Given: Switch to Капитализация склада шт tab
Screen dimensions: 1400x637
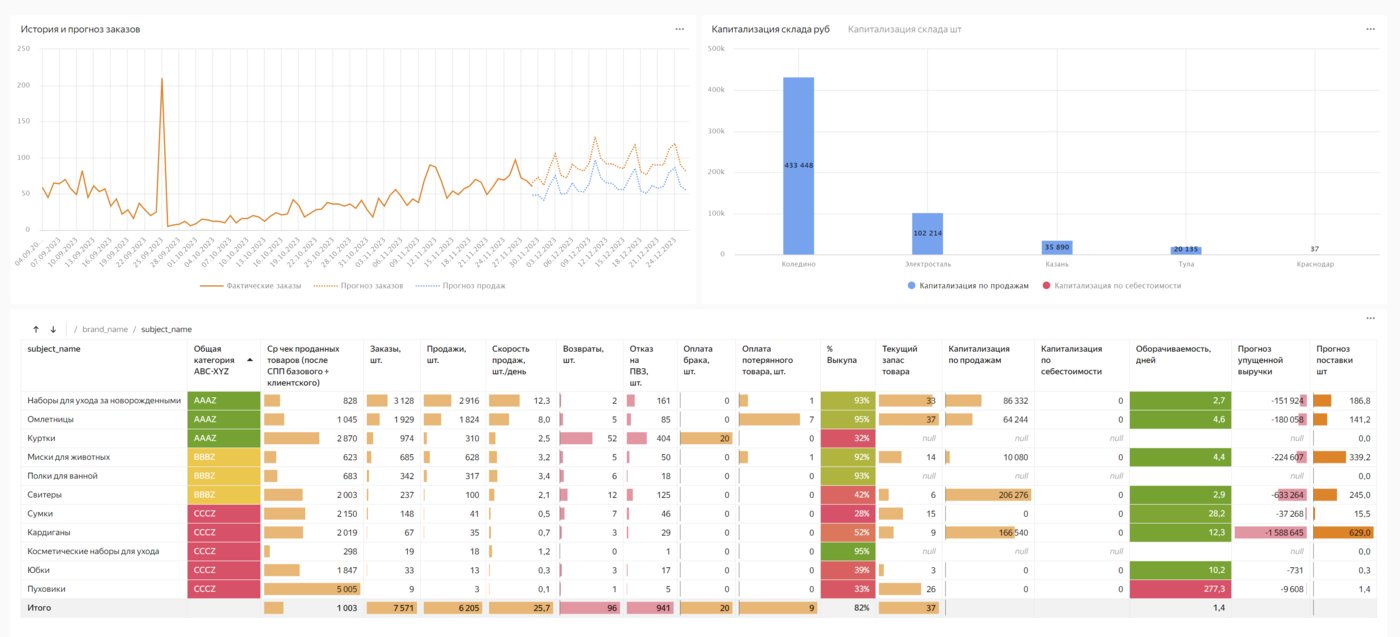Looking at the screenshot, I should [905, 29].
